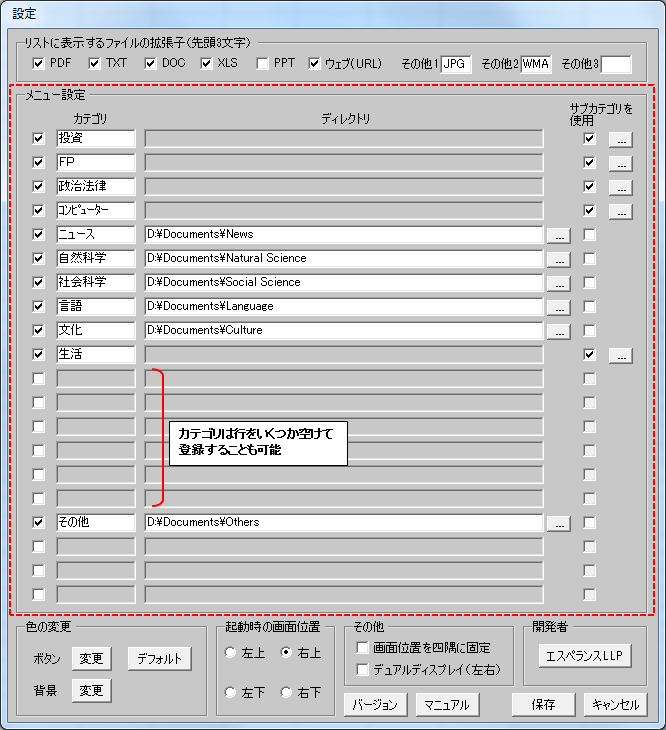Click the バージョン button
Viewport: 666px width, 730px height.
[375, 704]
